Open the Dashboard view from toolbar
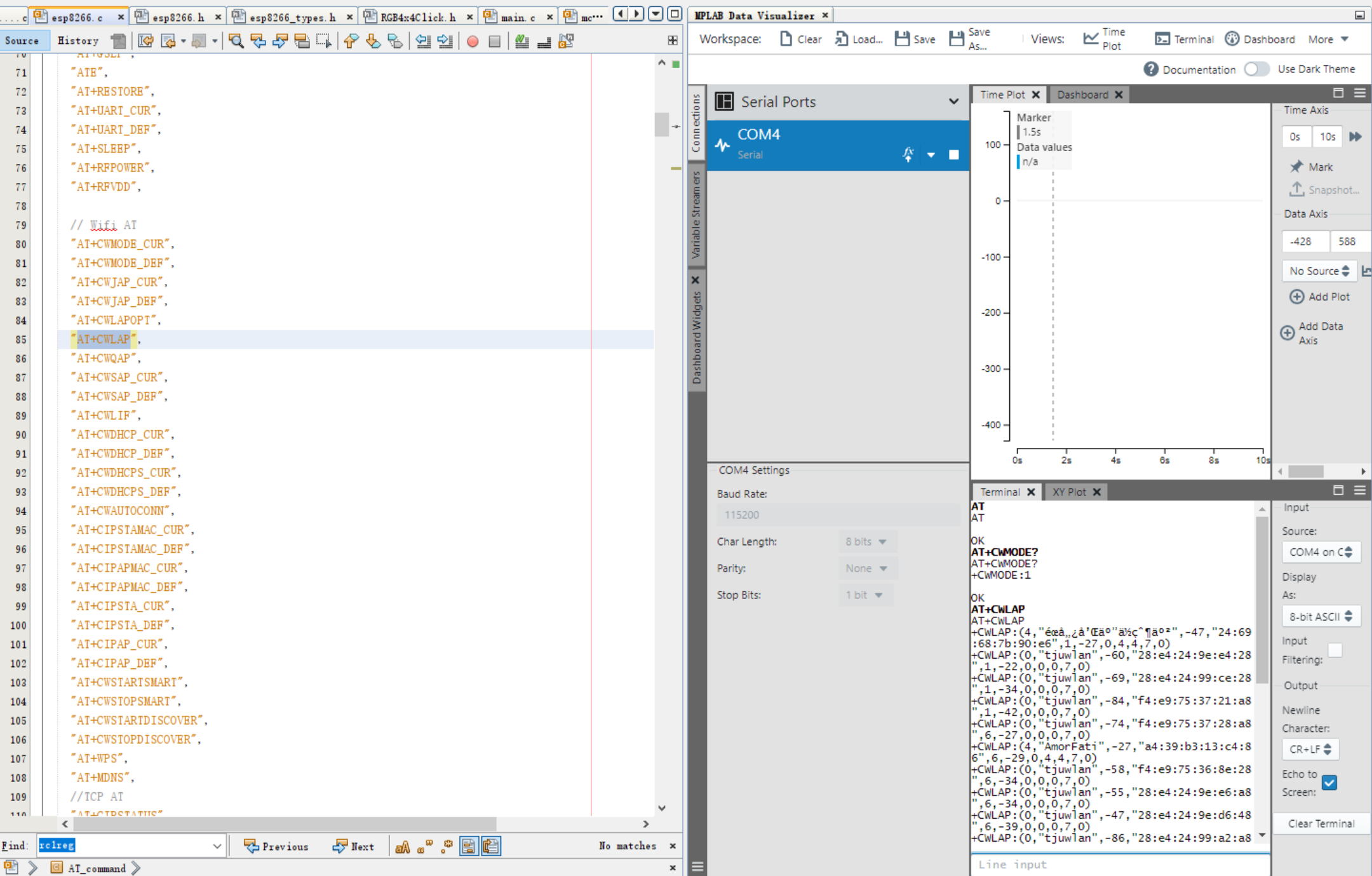Screen dimensions: 1372x876 (1260, 39)
